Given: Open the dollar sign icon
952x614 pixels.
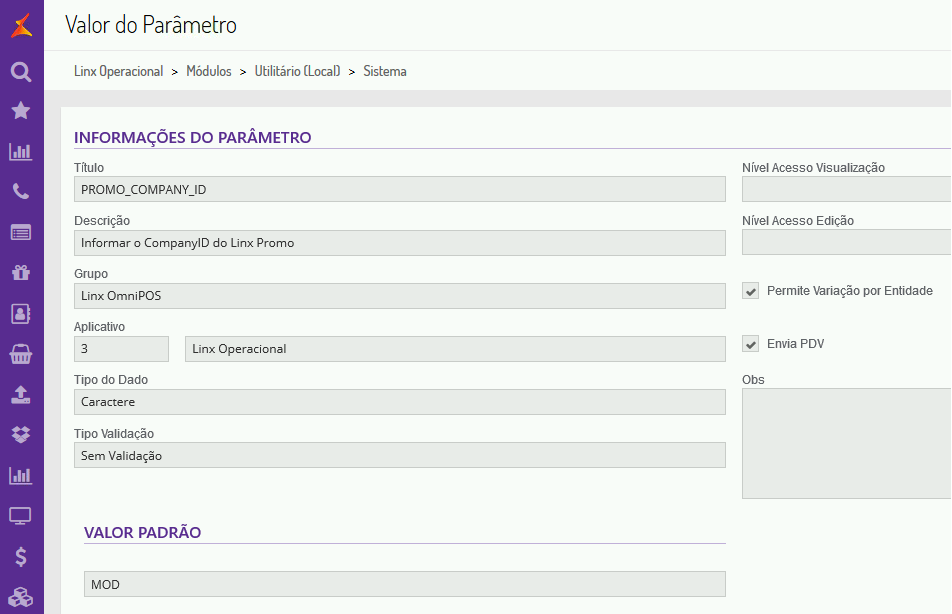Looking at the screenshot, I should pos(21,557).
